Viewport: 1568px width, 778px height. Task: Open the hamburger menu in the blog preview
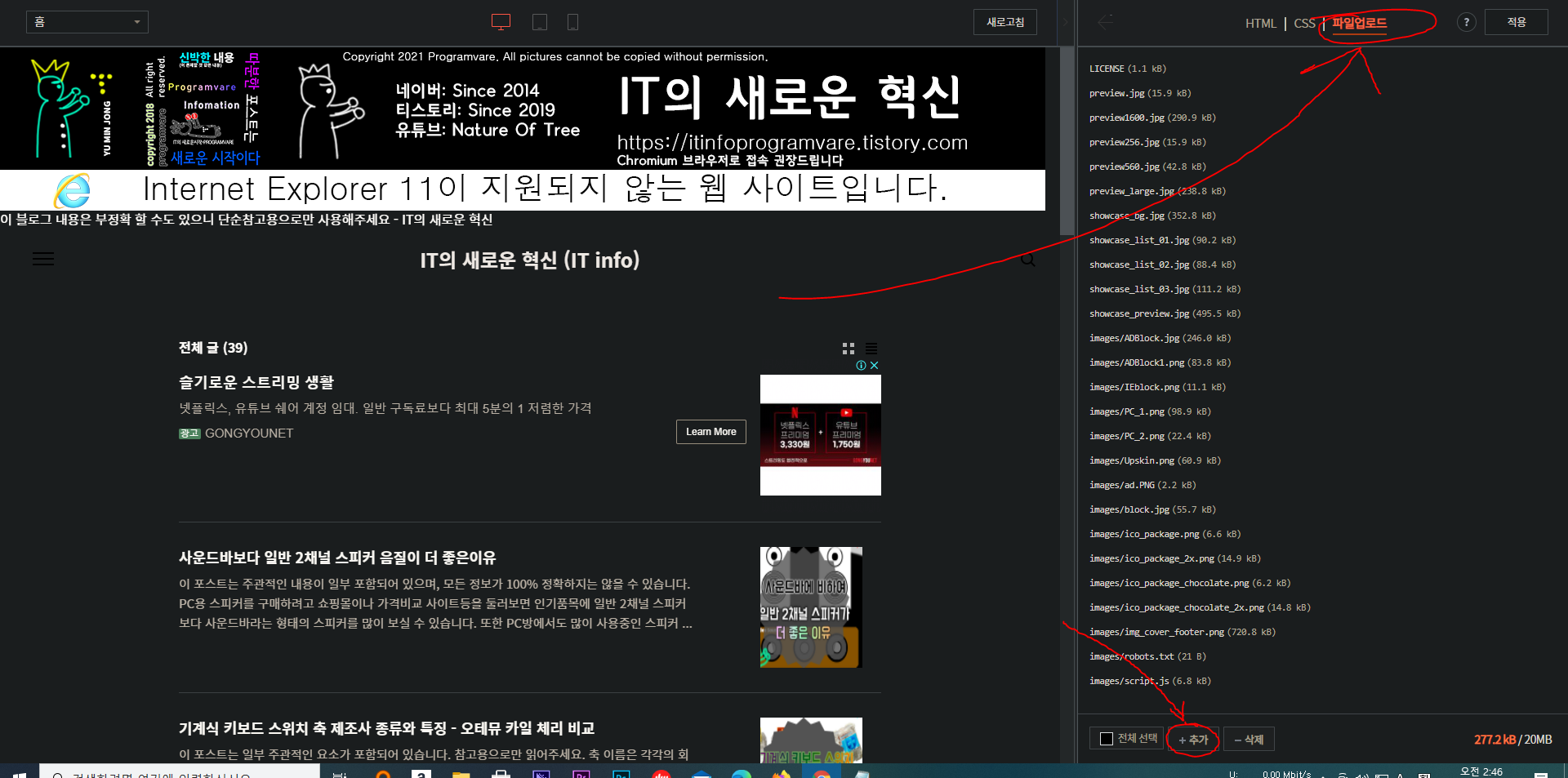(43, 259)
